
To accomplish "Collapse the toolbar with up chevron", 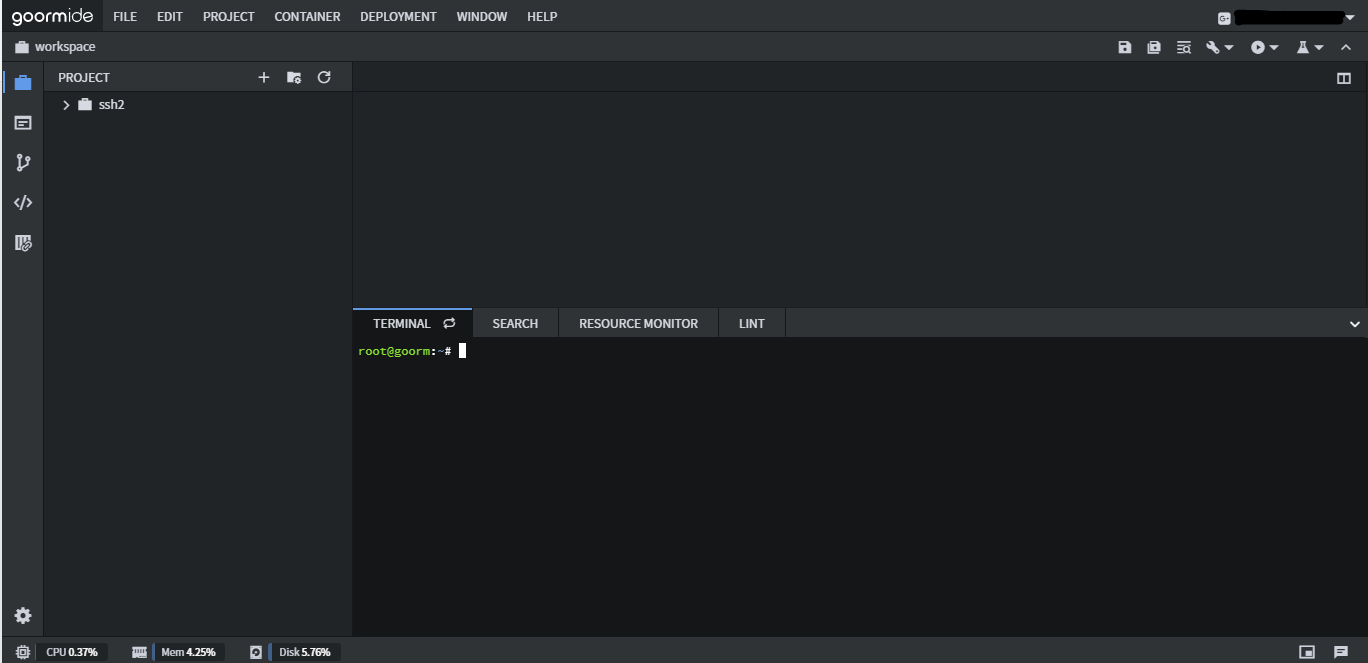I will [1346, 47].
